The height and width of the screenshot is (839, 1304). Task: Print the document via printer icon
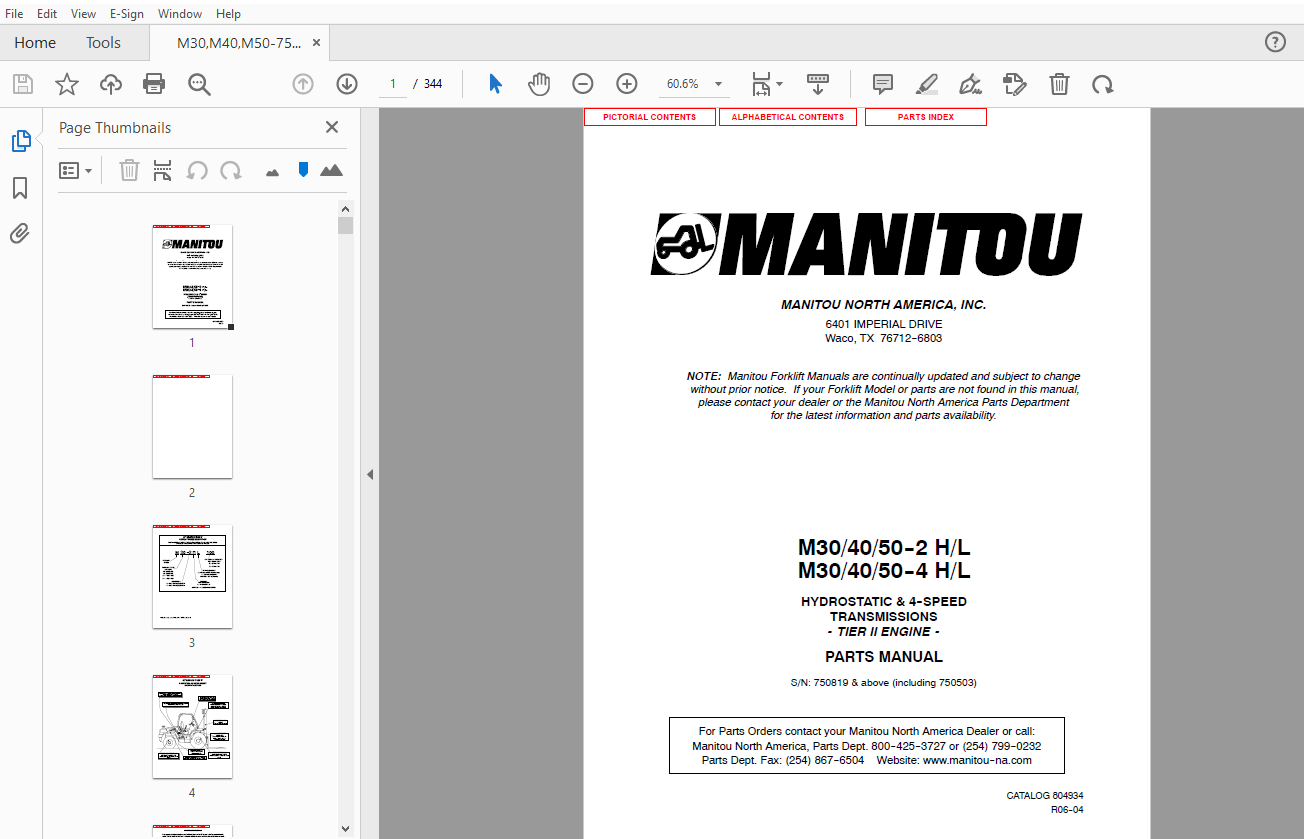[154, 84]
